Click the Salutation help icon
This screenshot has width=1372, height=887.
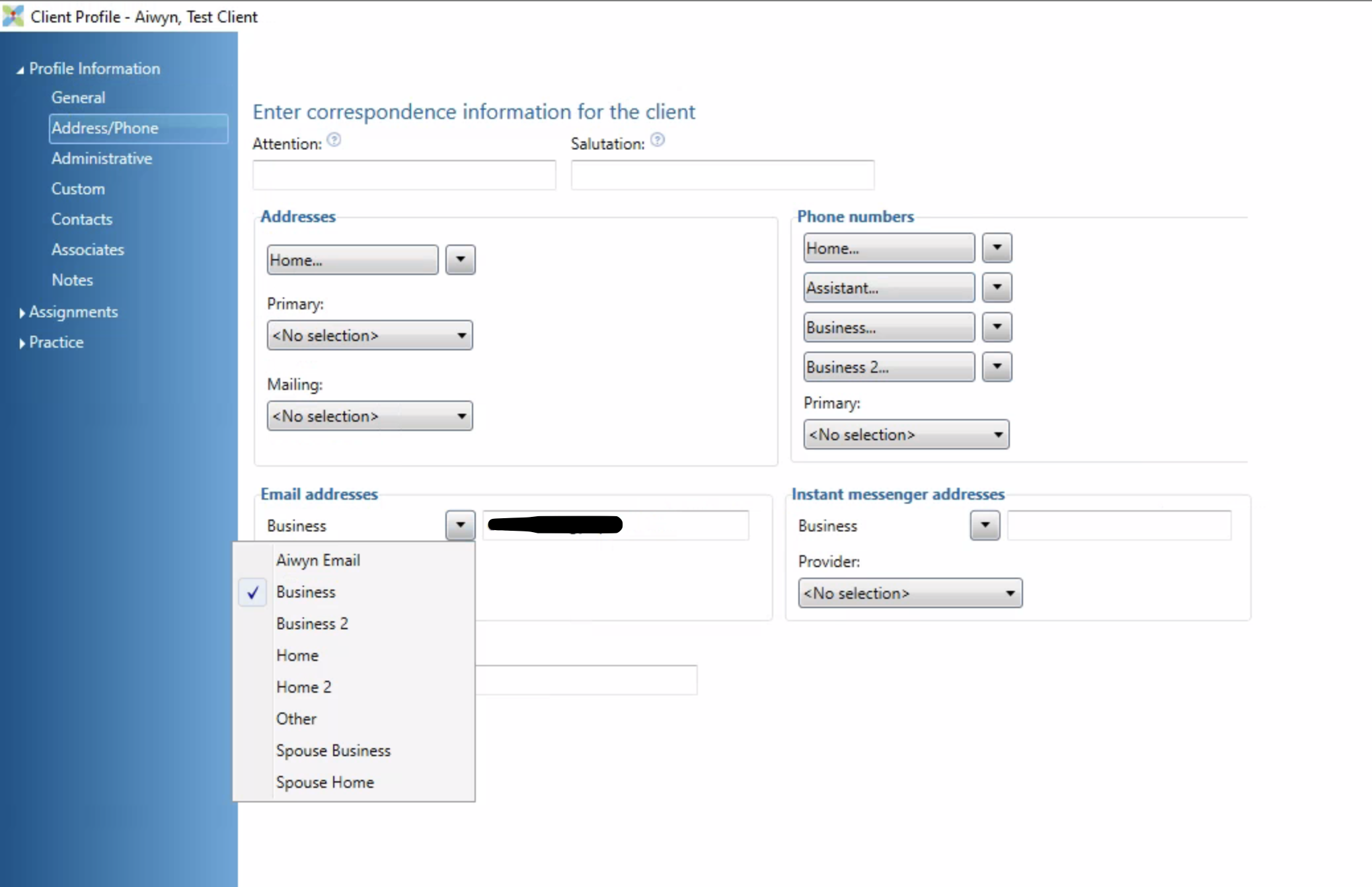(x=658, y=140)
